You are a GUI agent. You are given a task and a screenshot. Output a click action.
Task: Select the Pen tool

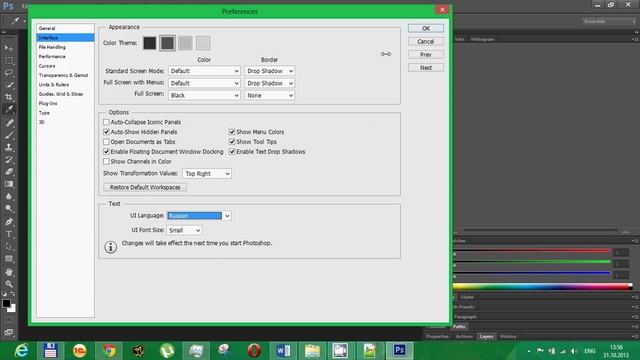click(9, 222)
